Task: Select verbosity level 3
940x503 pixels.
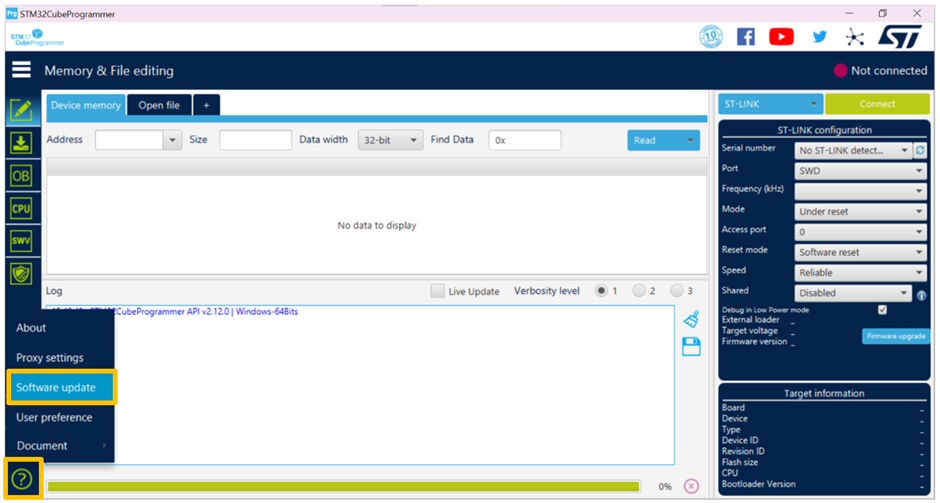Action: click(677, 291)
